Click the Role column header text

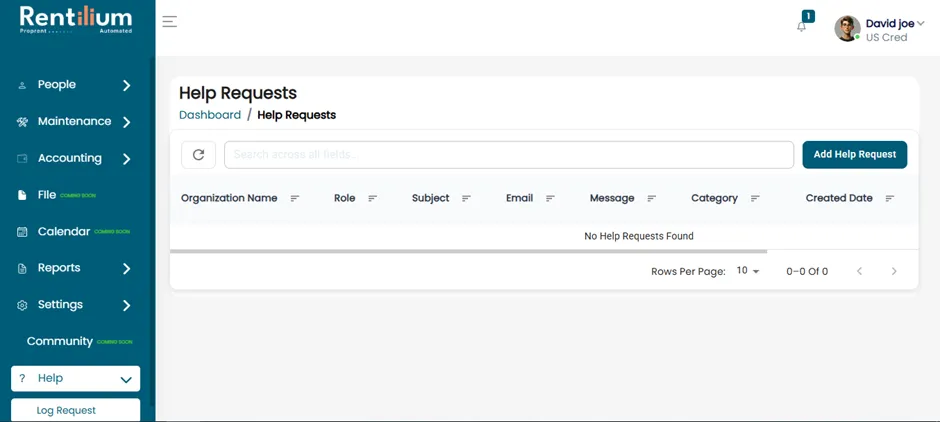345,198
